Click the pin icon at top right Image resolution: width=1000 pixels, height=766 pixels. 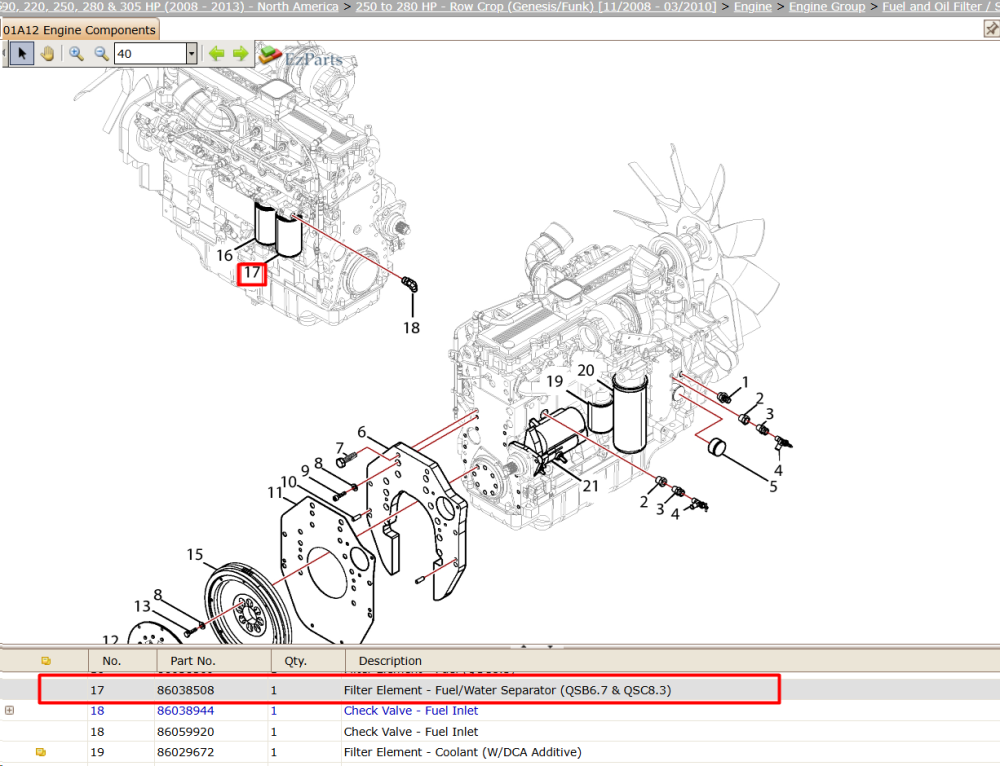click(991, 29)
